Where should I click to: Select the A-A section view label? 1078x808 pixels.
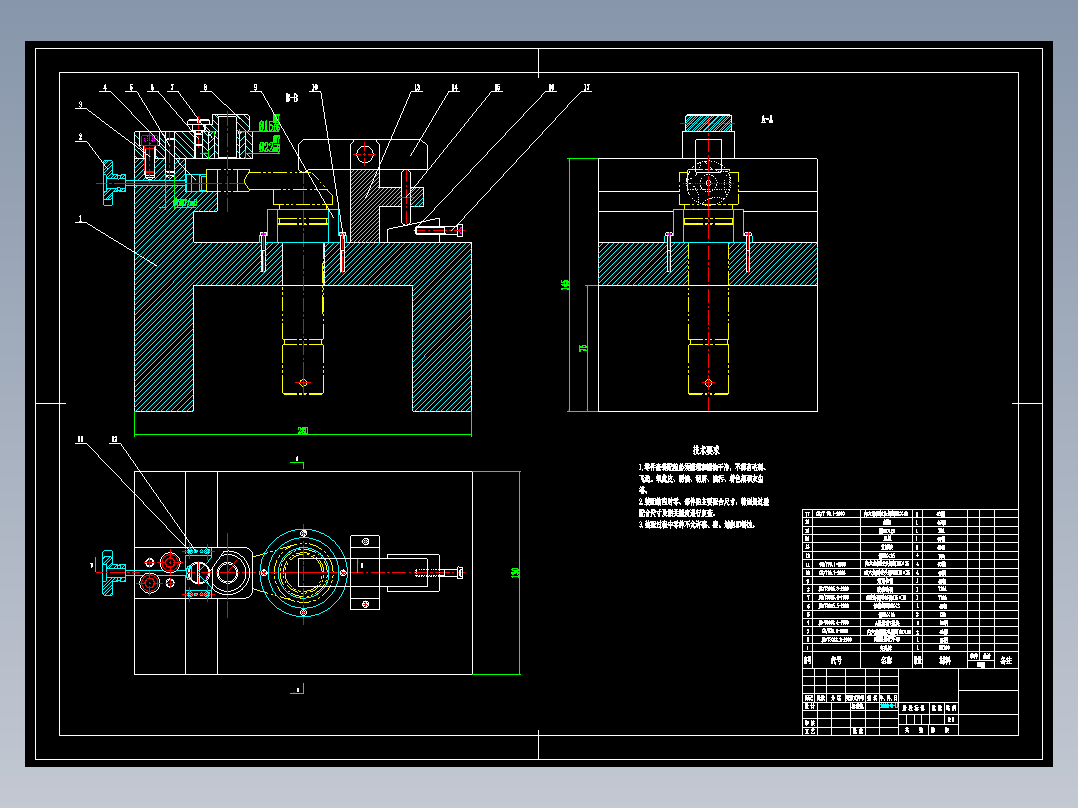pyautogui.click(x=767, y=119)
